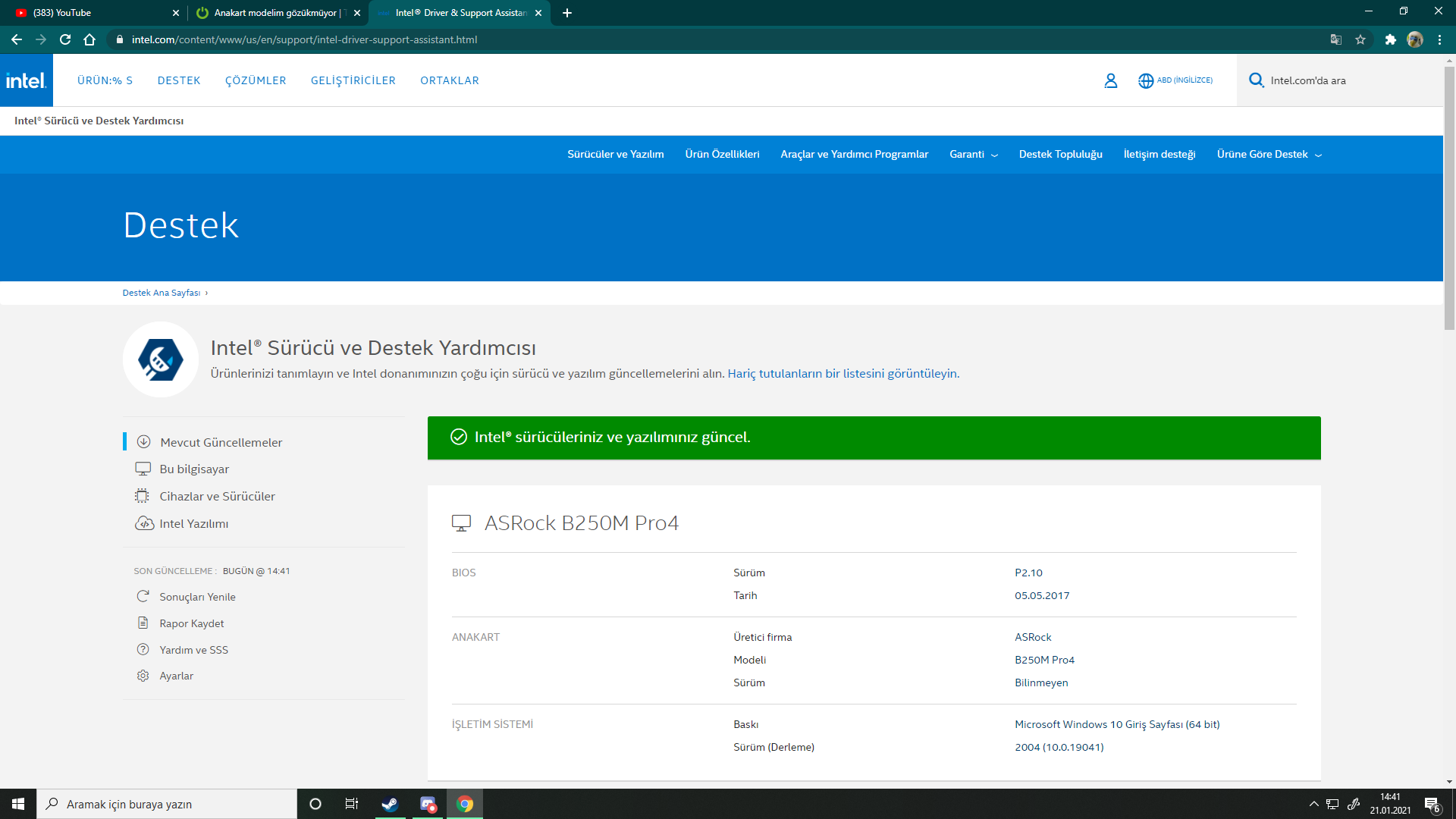Screen dimensions: 1456x819
Task: Click the page vertical scrollbar thumb
Action: tap(1449, 197)
